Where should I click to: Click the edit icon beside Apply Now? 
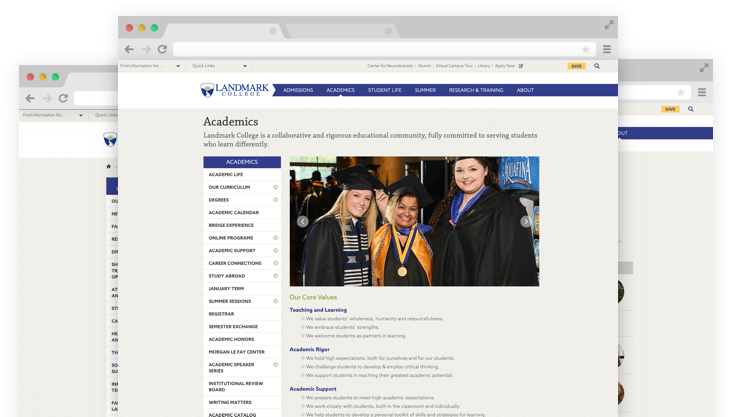[521, 66]
